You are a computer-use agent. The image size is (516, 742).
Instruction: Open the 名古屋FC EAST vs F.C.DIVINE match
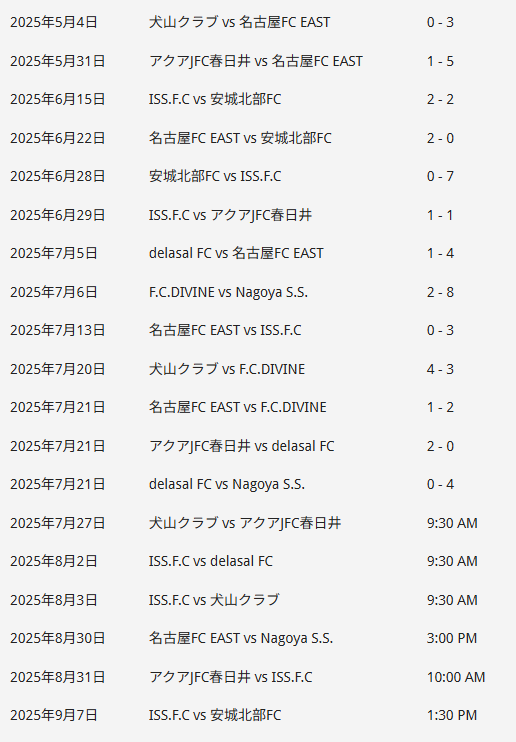(238, 407)
